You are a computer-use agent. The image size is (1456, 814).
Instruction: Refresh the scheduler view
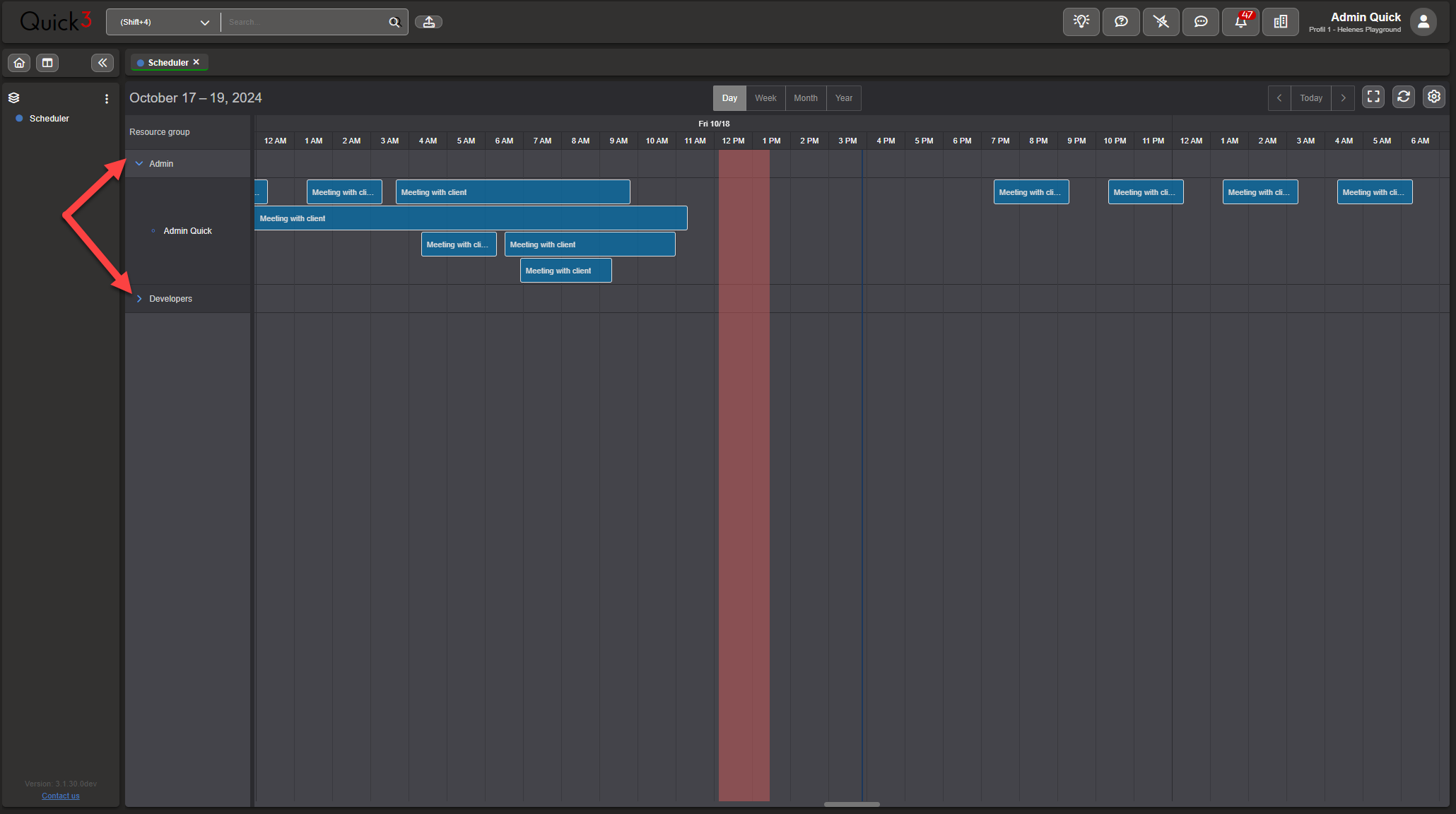click(1403, 98)
